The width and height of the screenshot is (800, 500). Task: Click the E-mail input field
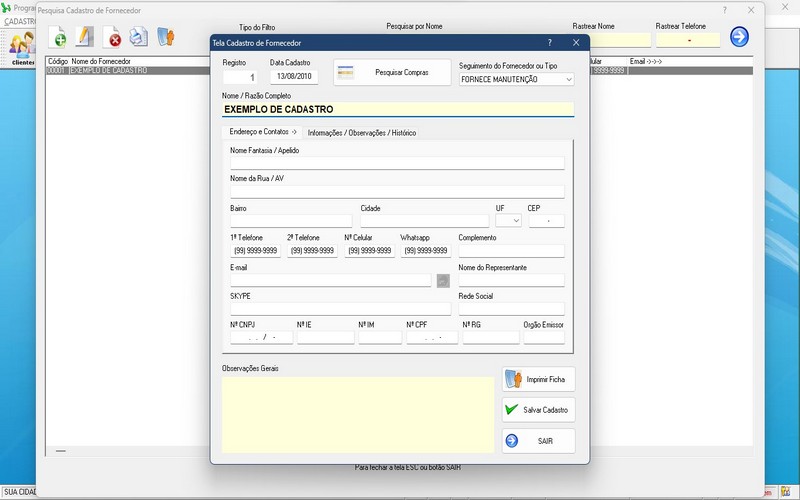tap(331, 281)
